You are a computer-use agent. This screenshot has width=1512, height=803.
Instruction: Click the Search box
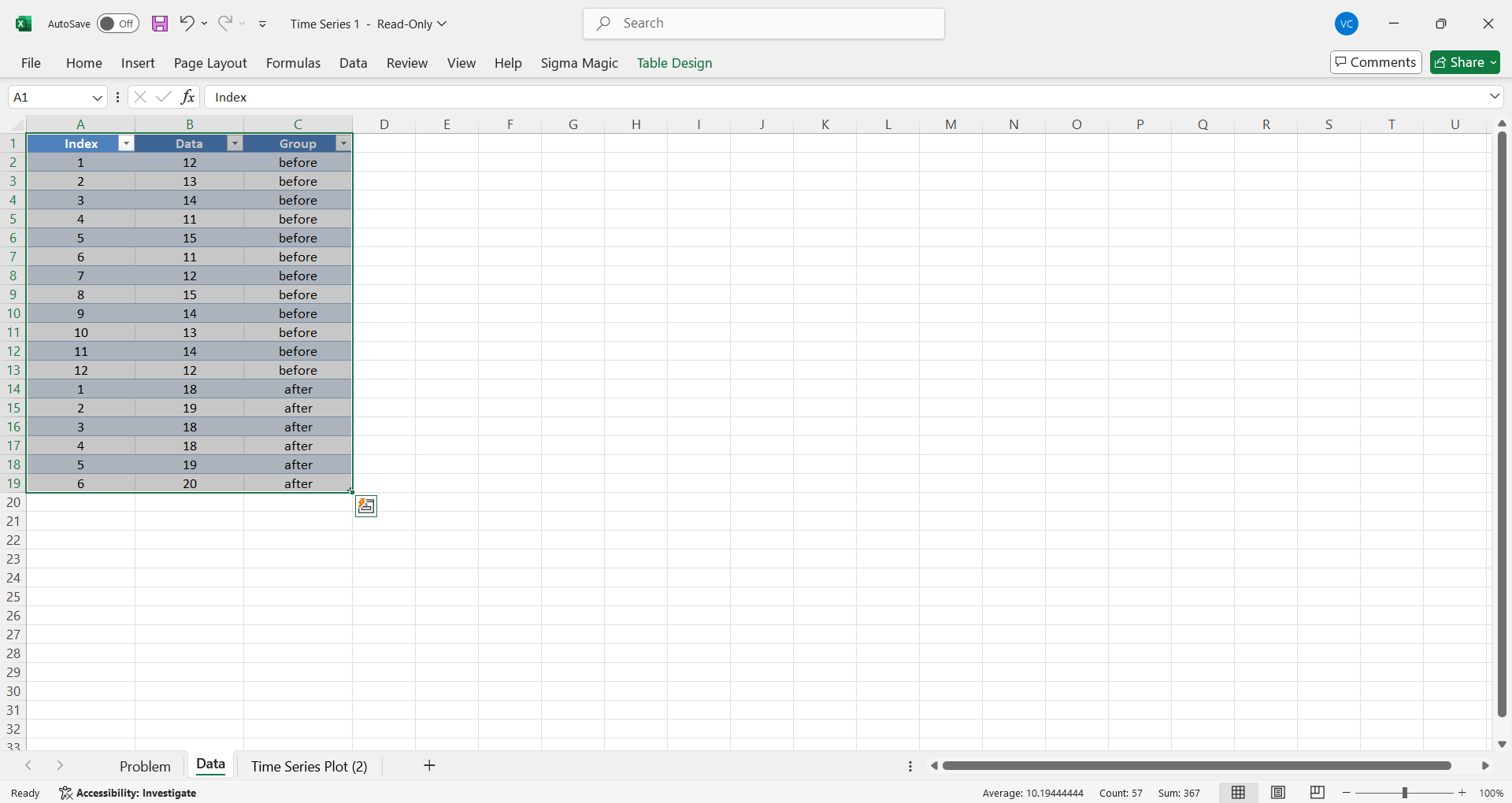(764, 24)
